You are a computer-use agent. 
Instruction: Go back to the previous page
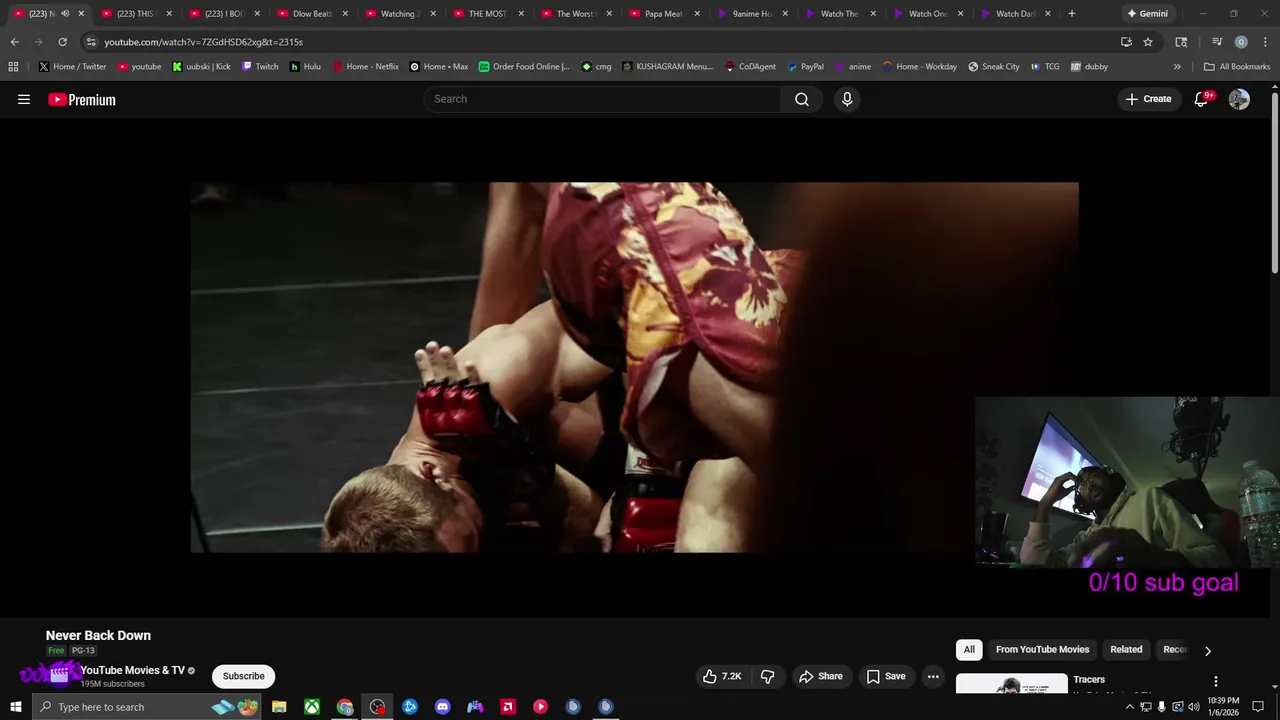(x=14, y=42)
